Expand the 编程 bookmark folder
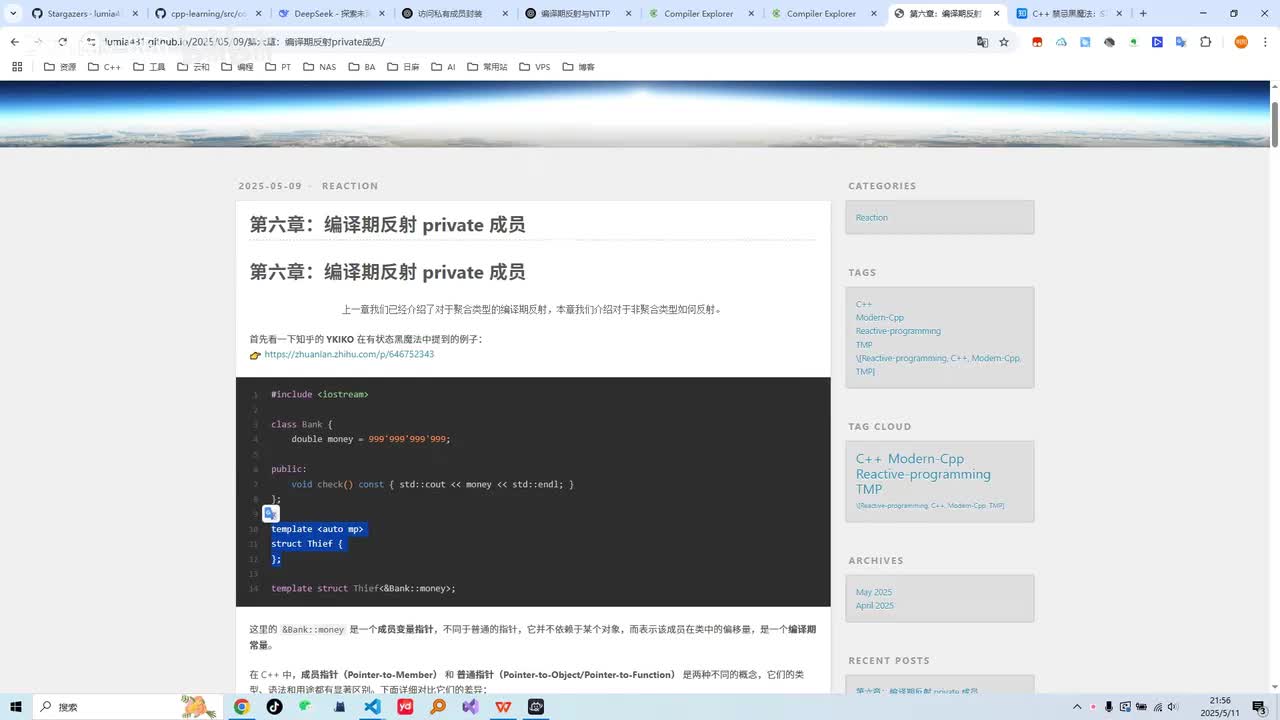Image resolution: width=1280 pixels, height=720 pixels. (x=237, y=67)
